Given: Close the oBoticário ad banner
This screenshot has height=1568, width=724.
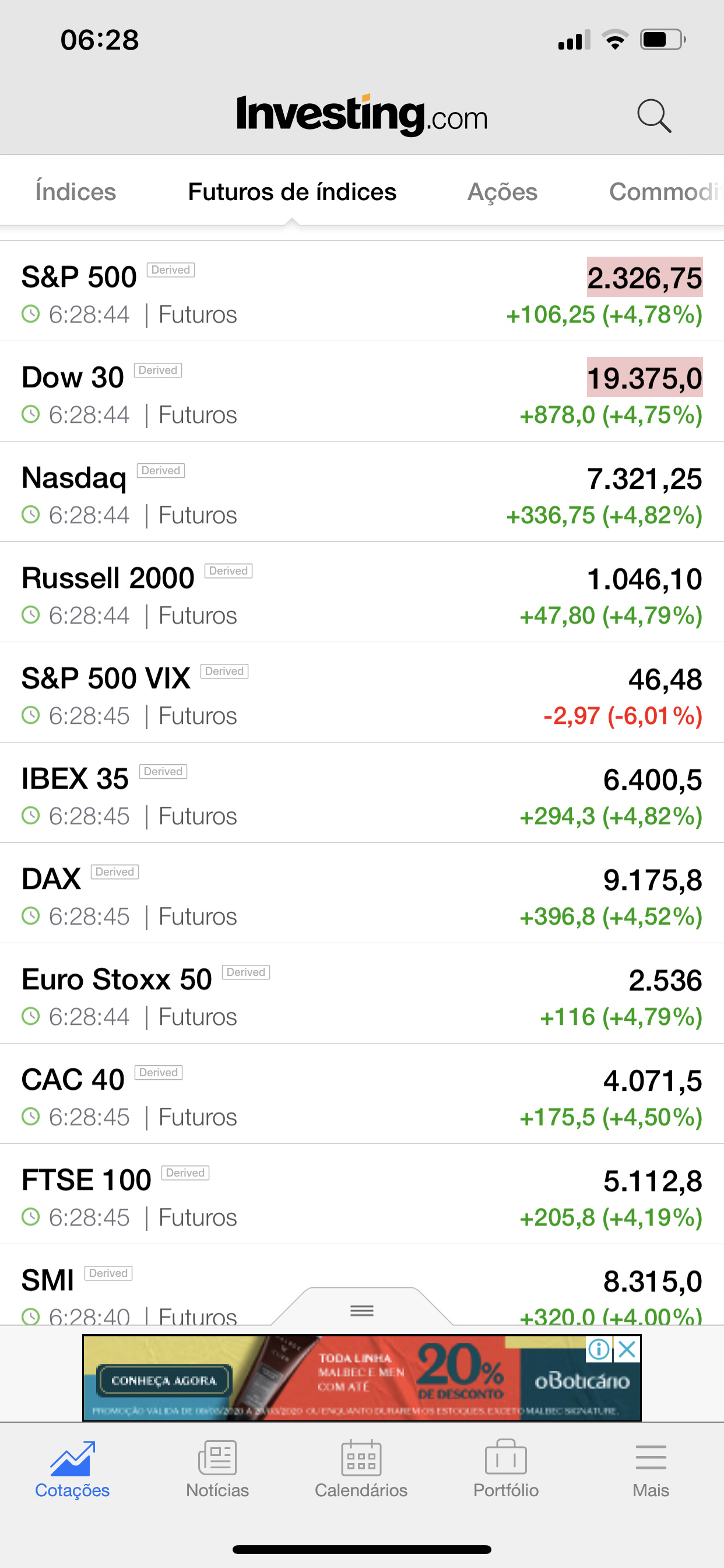Looking at the screenshot, I should [627, 1349].
